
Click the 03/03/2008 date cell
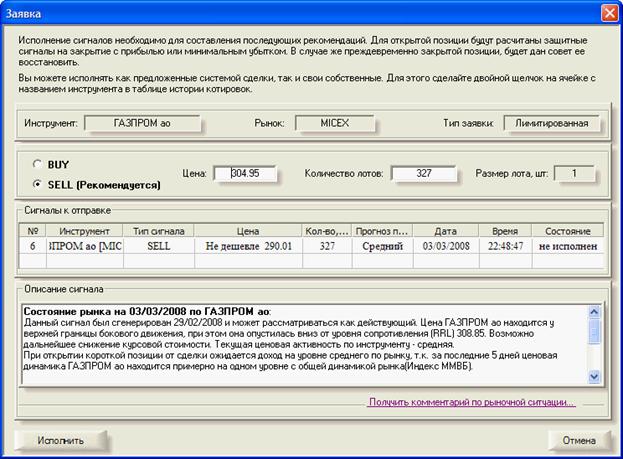click(x=446, y=246)
